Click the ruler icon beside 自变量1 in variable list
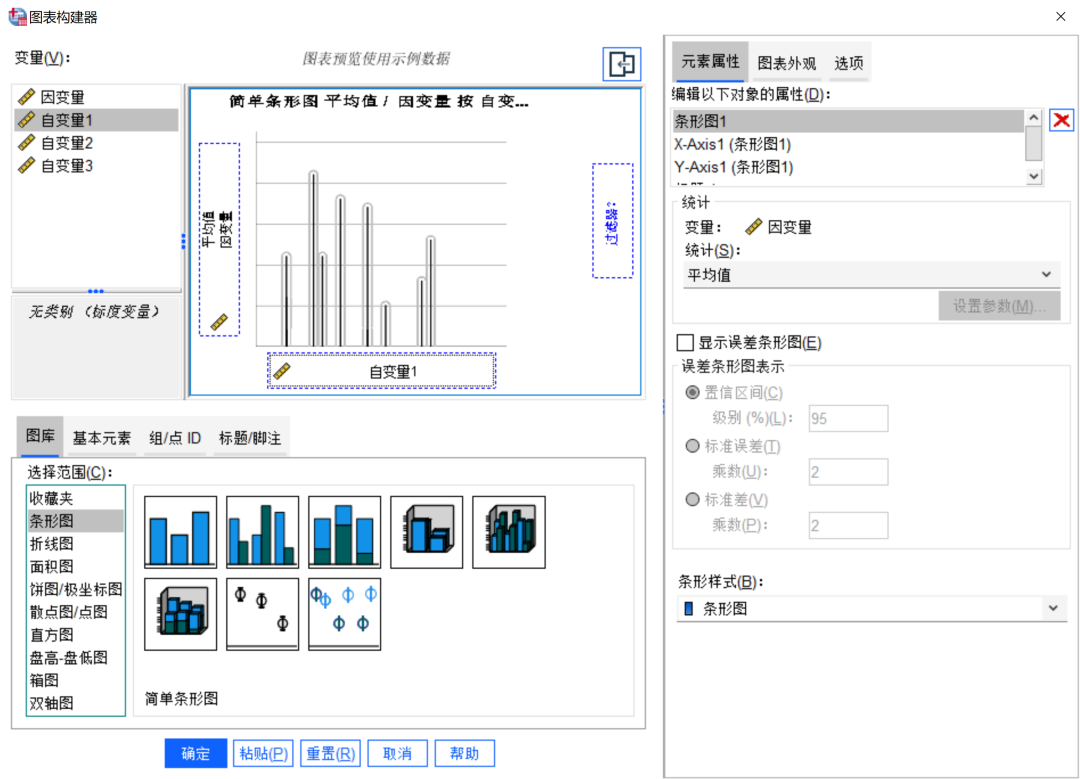 point(26,120)
